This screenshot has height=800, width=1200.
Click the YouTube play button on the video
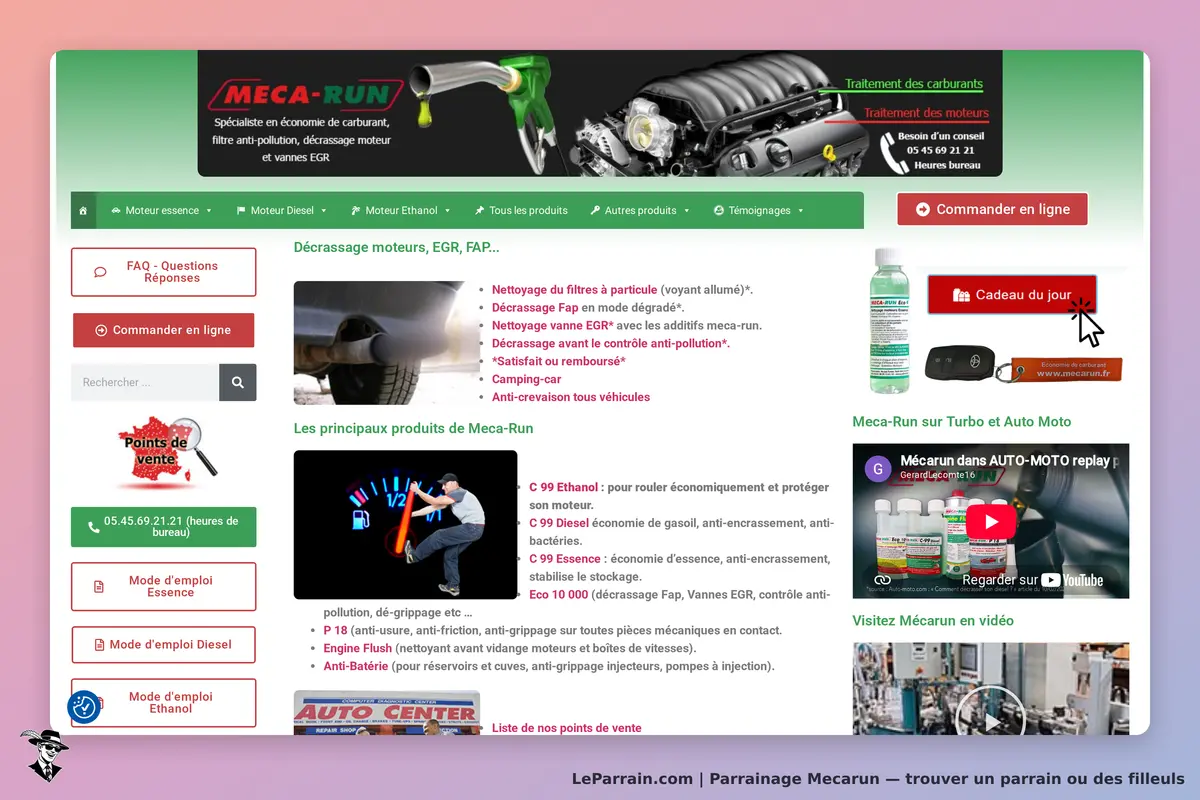click(x=991, y=521)
